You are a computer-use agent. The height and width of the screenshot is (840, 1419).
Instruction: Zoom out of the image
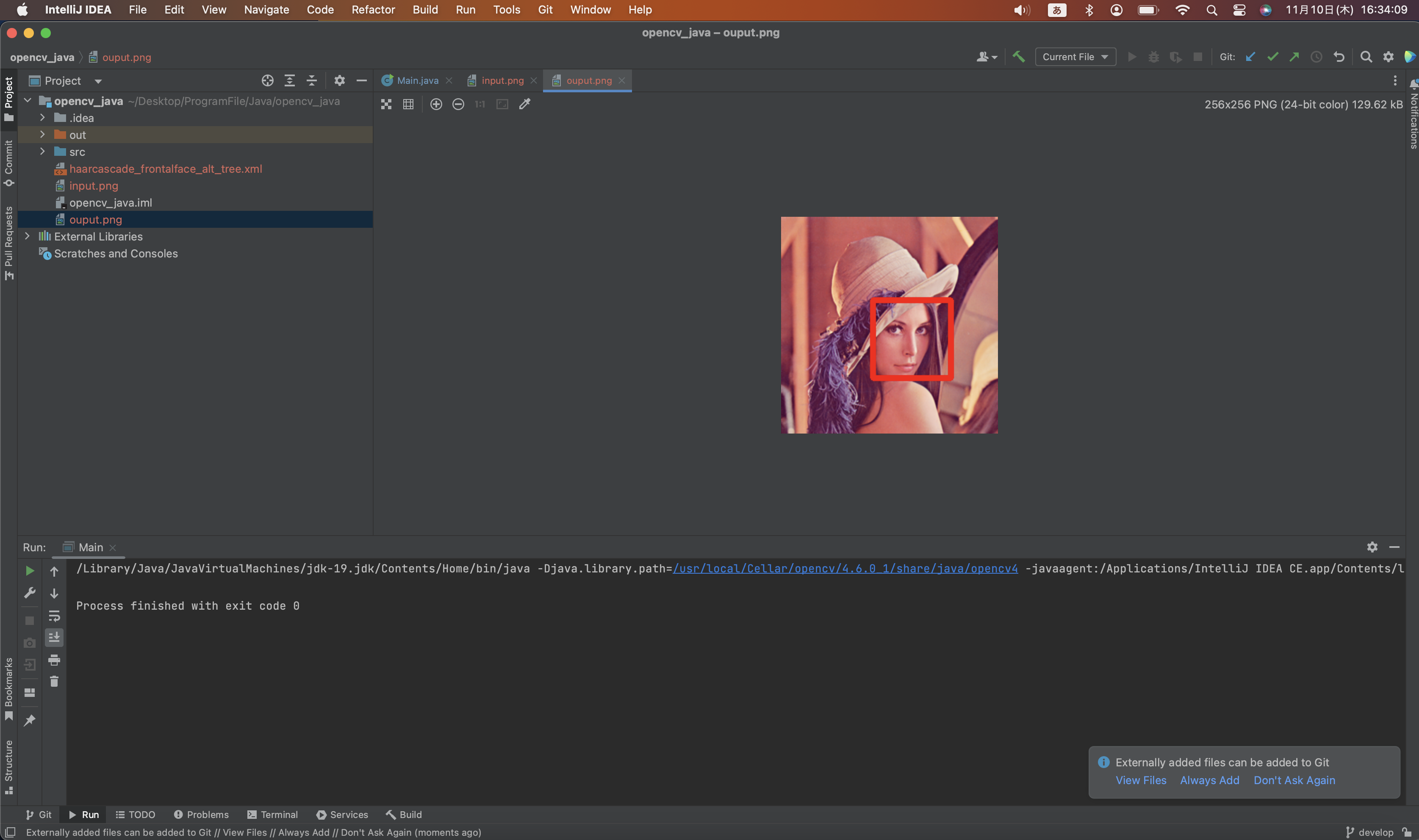[458, 104]
